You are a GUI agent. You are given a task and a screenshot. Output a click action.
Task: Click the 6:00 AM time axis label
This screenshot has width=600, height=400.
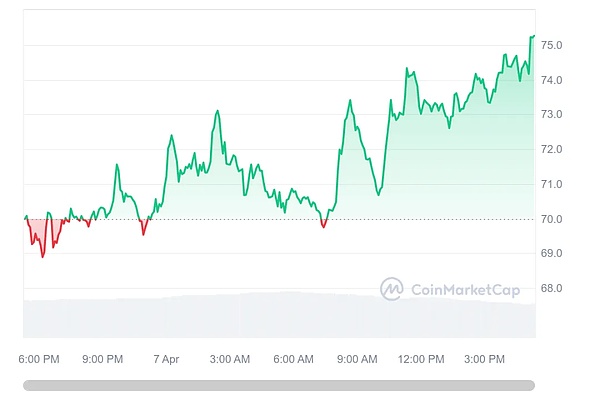tap(294, 359)
